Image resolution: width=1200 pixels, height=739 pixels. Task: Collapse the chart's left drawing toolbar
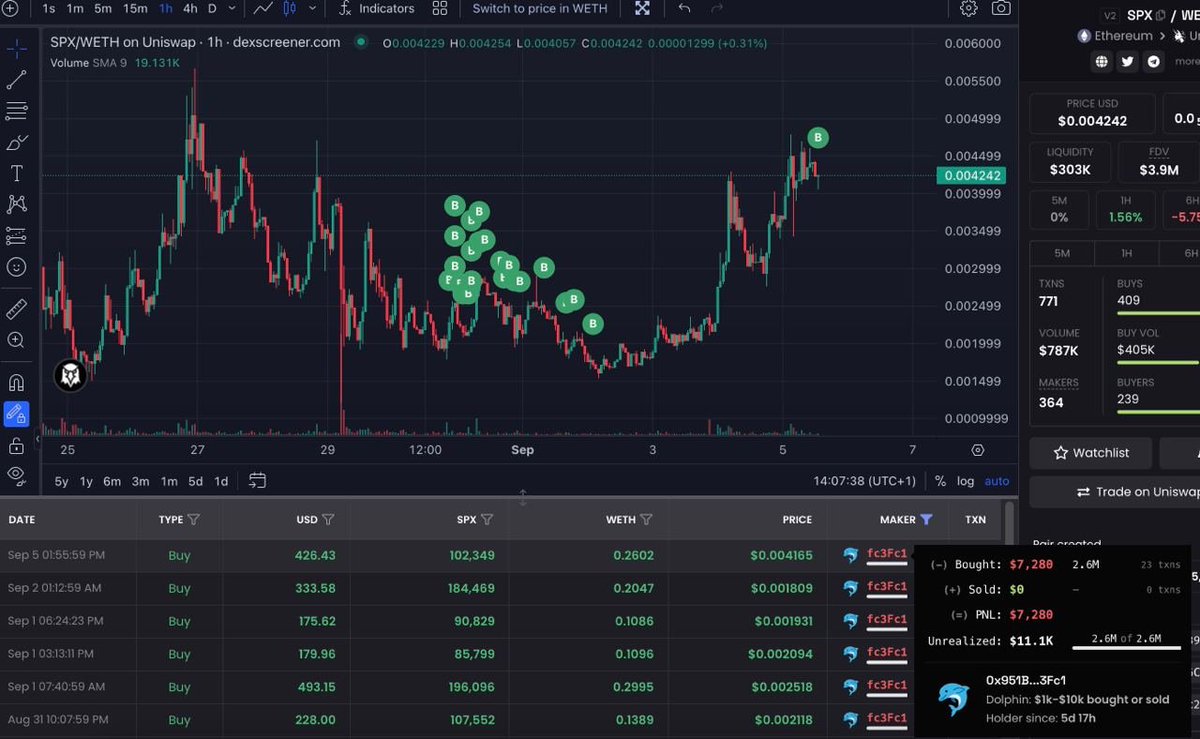point(38,439)
